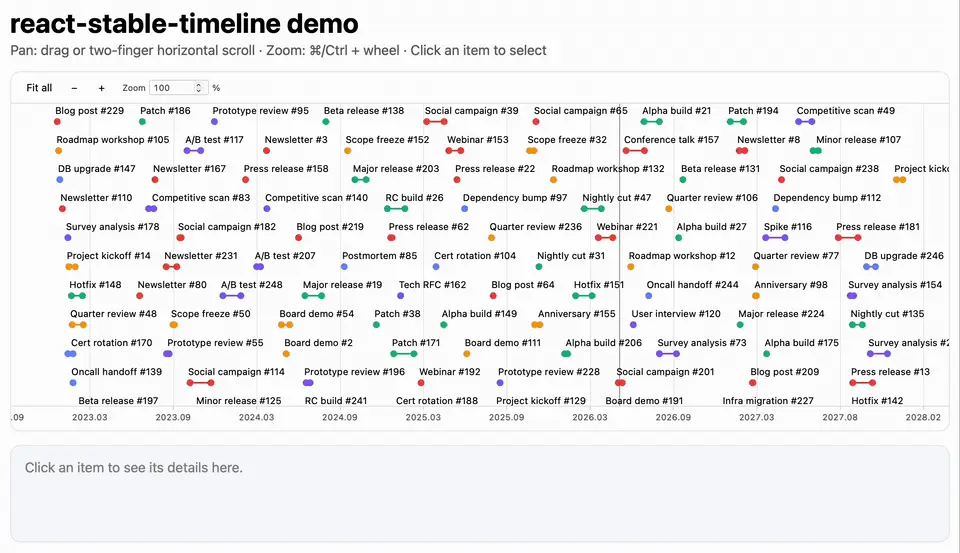Choose Webinar #192 item
Screen dimensions: 960x553
449,372
